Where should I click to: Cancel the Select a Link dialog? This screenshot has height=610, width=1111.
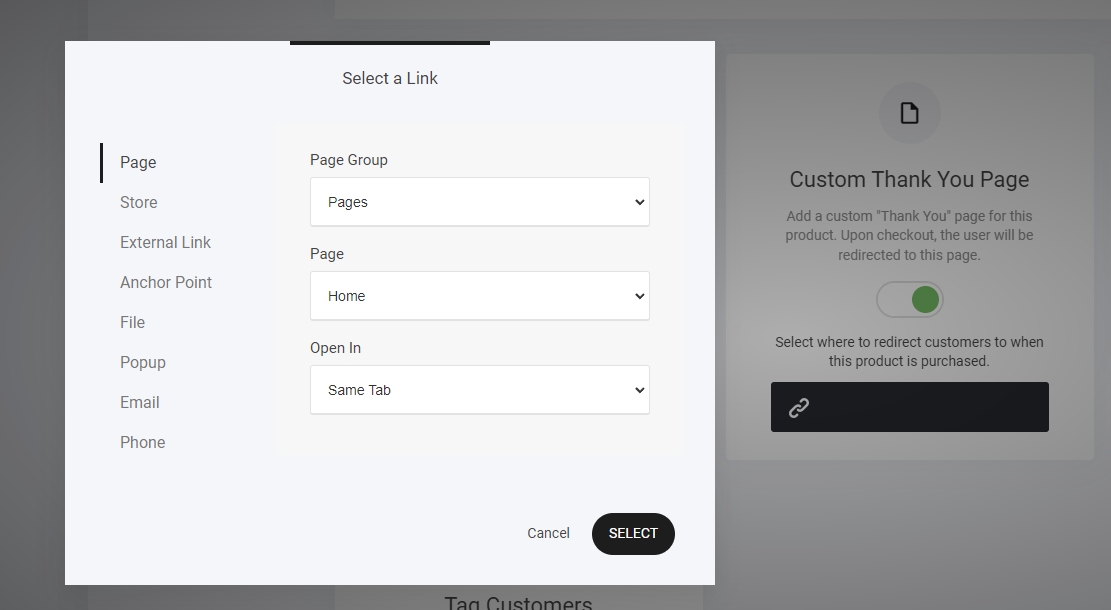[548, 533]
